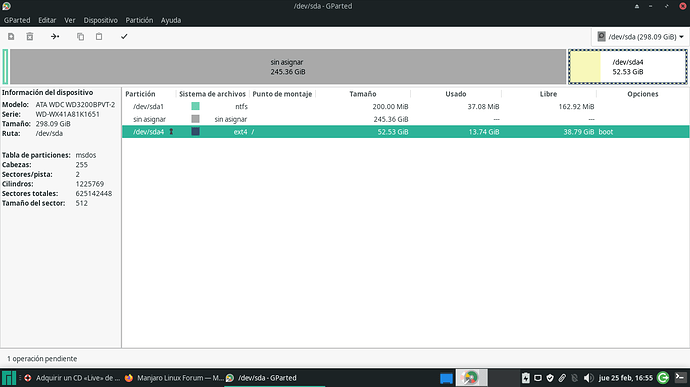Click the disabled bluetooth tray icon
690x387 pixels.
point(574,378)
